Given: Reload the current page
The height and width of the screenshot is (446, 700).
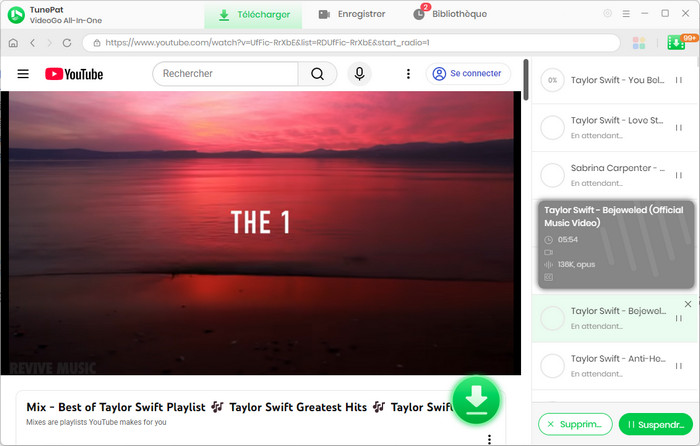Looking at the screenshot, I should click(67, 43).
